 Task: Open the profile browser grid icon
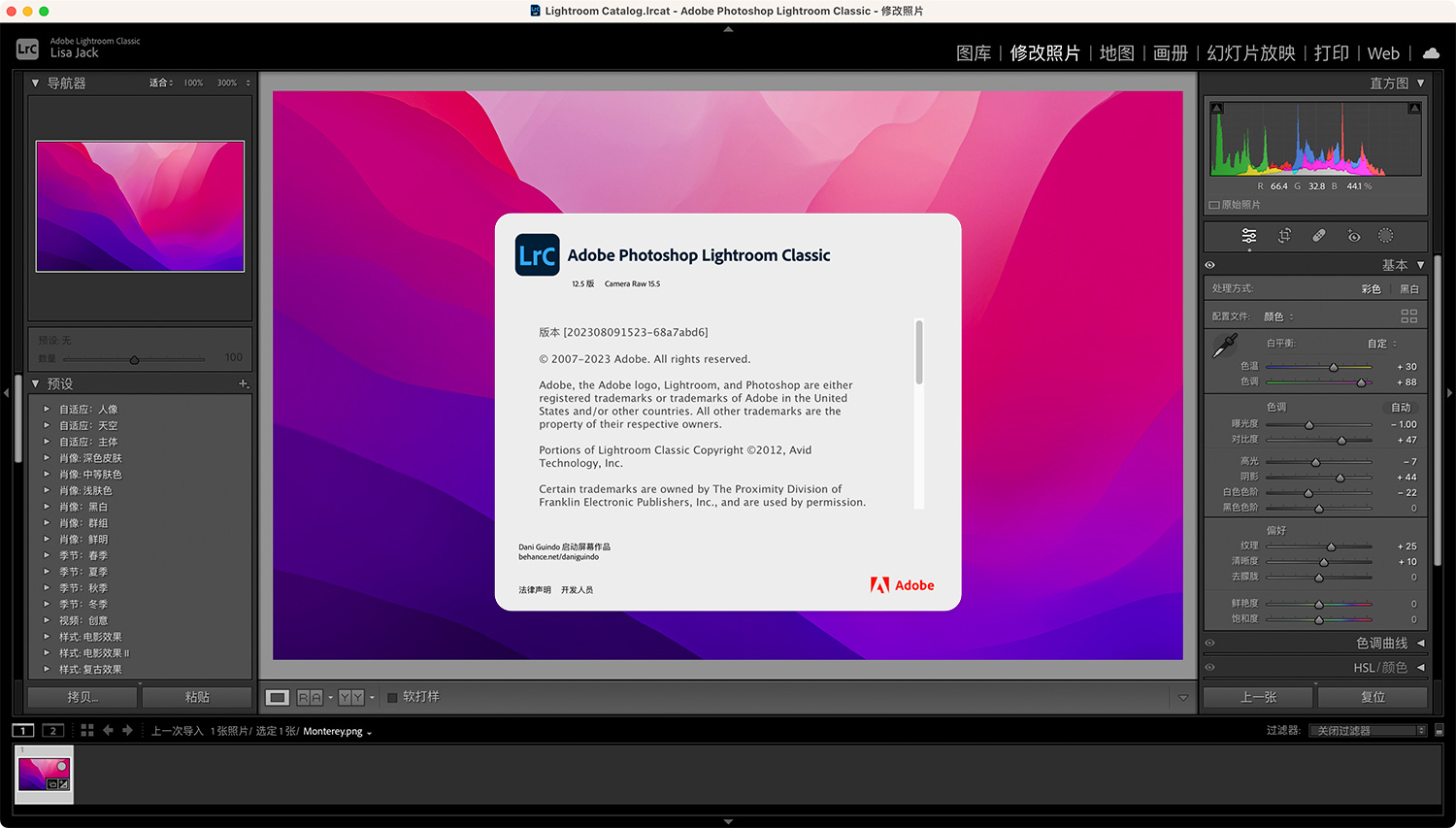click(1409, 316)
